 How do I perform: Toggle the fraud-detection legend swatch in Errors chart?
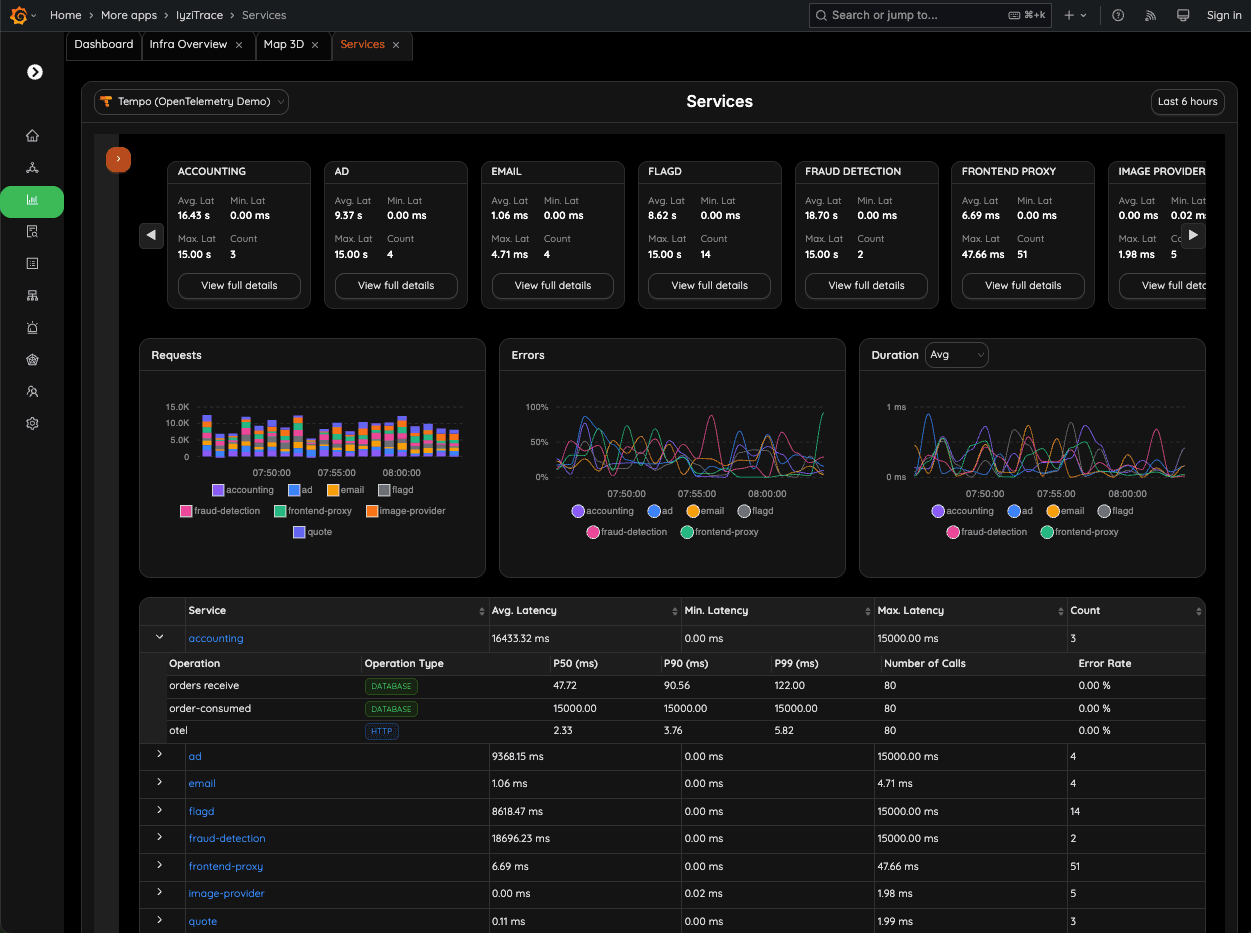(593, 531)
